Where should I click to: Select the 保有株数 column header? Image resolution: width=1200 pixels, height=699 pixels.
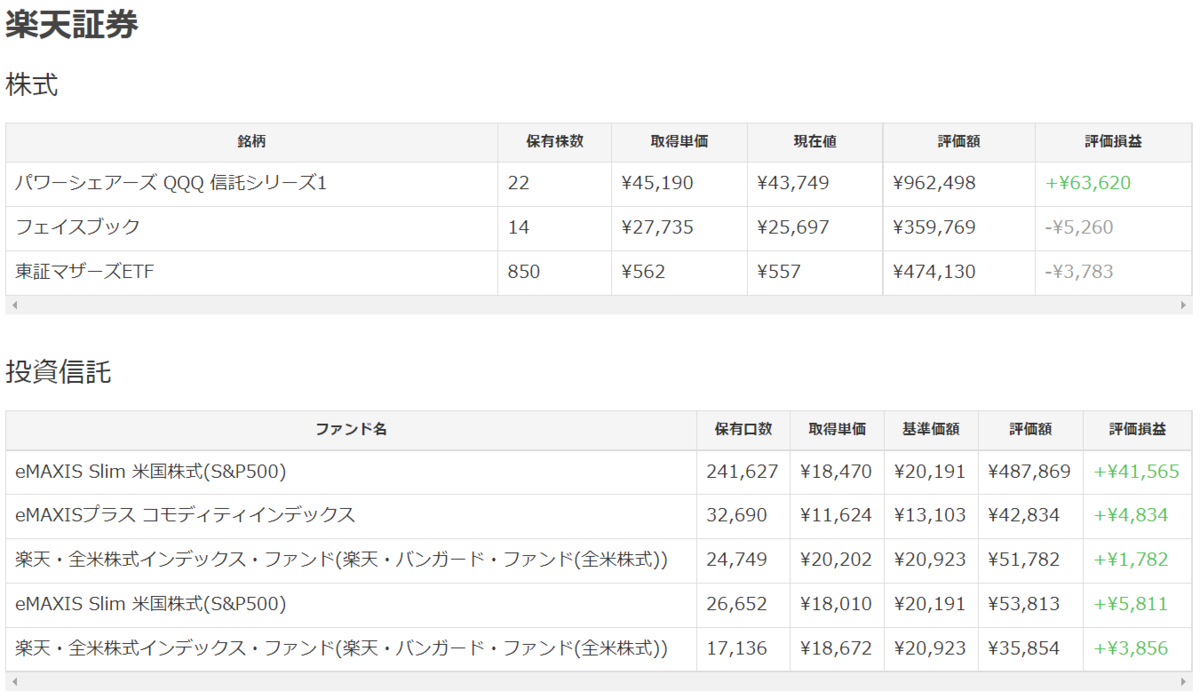(555, 143)
